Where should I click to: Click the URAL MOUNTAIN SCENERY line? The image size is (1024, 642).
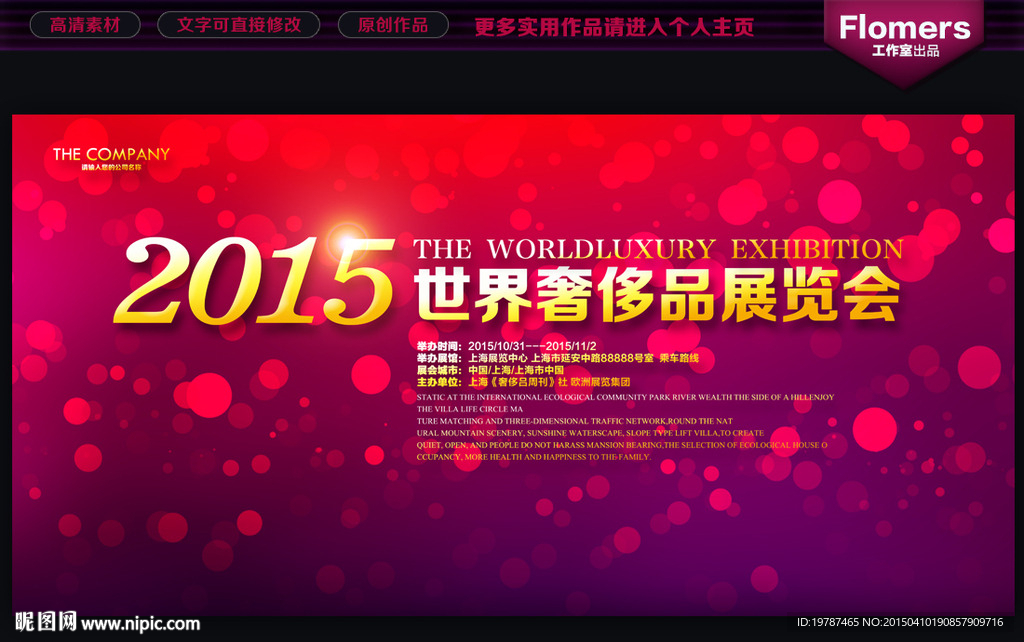pyautogui.click(x=590, y=433)
